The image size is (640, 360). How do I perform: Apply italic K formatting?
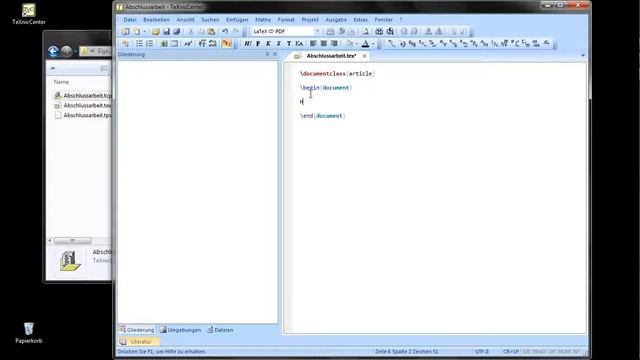pyautogui.click(x=268, y=43)
